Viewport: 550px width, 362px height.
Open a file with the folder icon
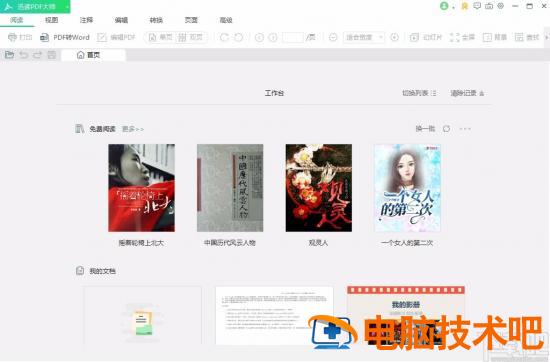[9, 55]
